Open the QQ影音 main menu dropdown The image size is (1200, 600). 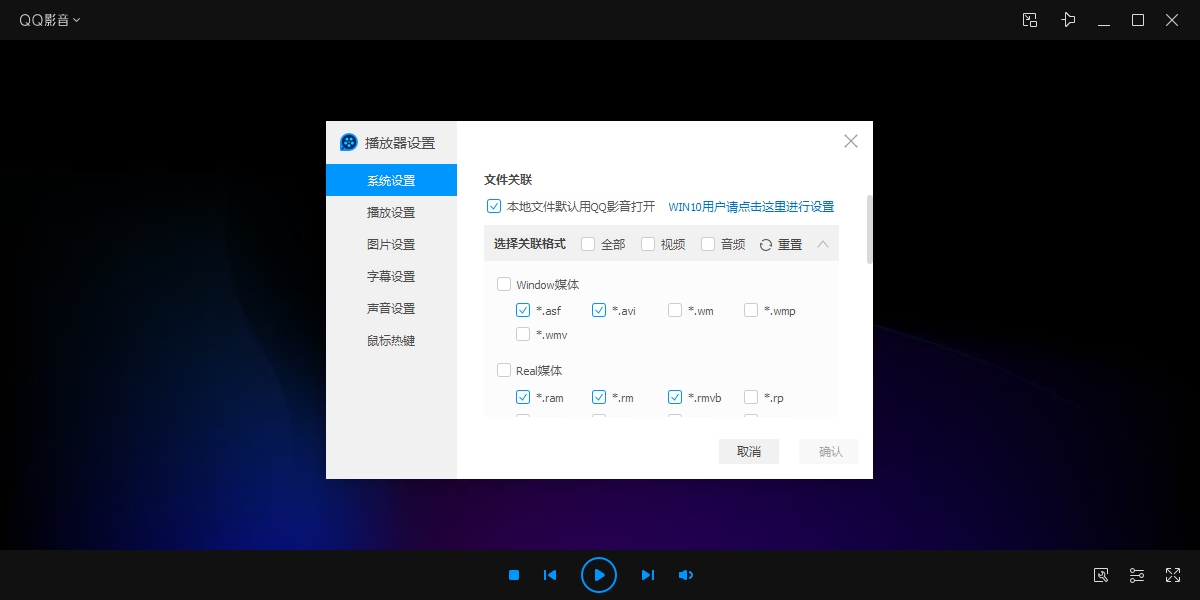click(50, 20)
